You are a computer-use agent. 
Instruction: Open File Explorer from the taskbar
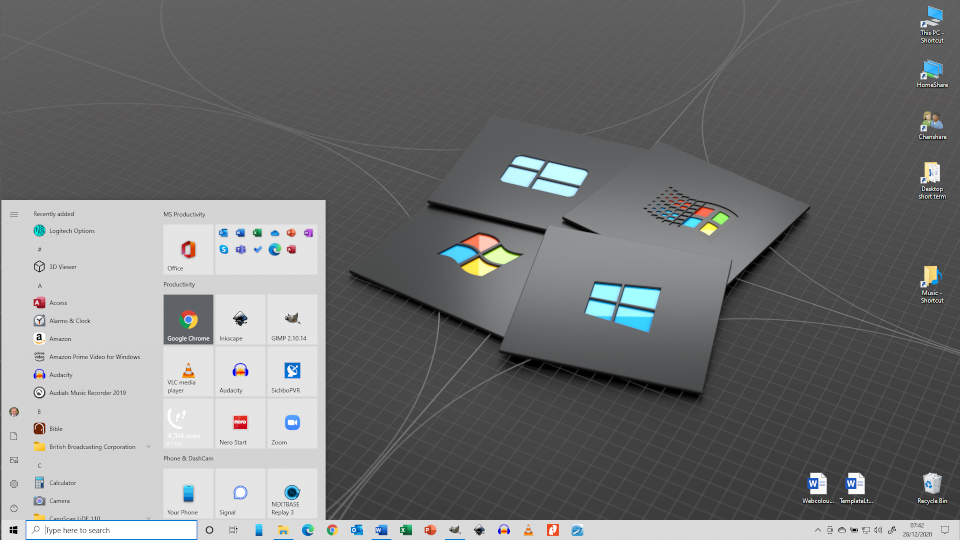pyautogui.click(x=283, y=530)
